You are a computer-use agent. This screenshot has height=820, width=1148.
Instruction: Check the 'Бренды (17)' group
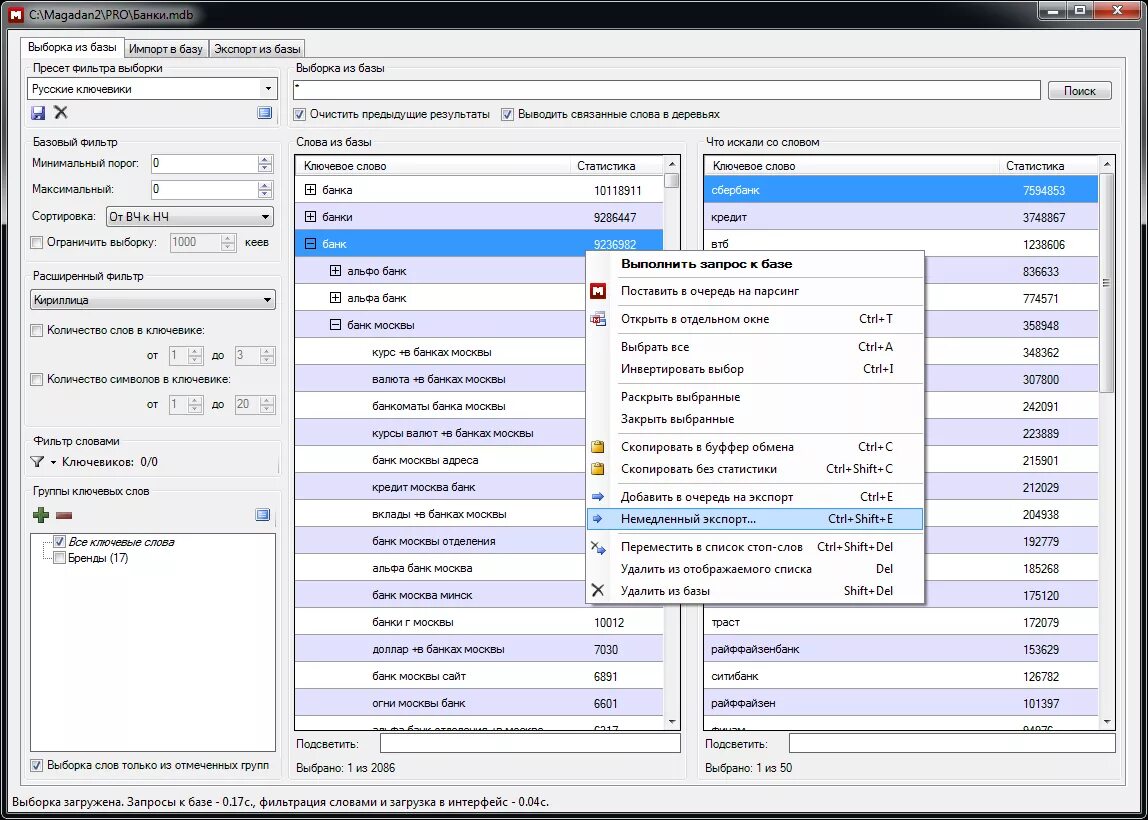coord(60,558)
